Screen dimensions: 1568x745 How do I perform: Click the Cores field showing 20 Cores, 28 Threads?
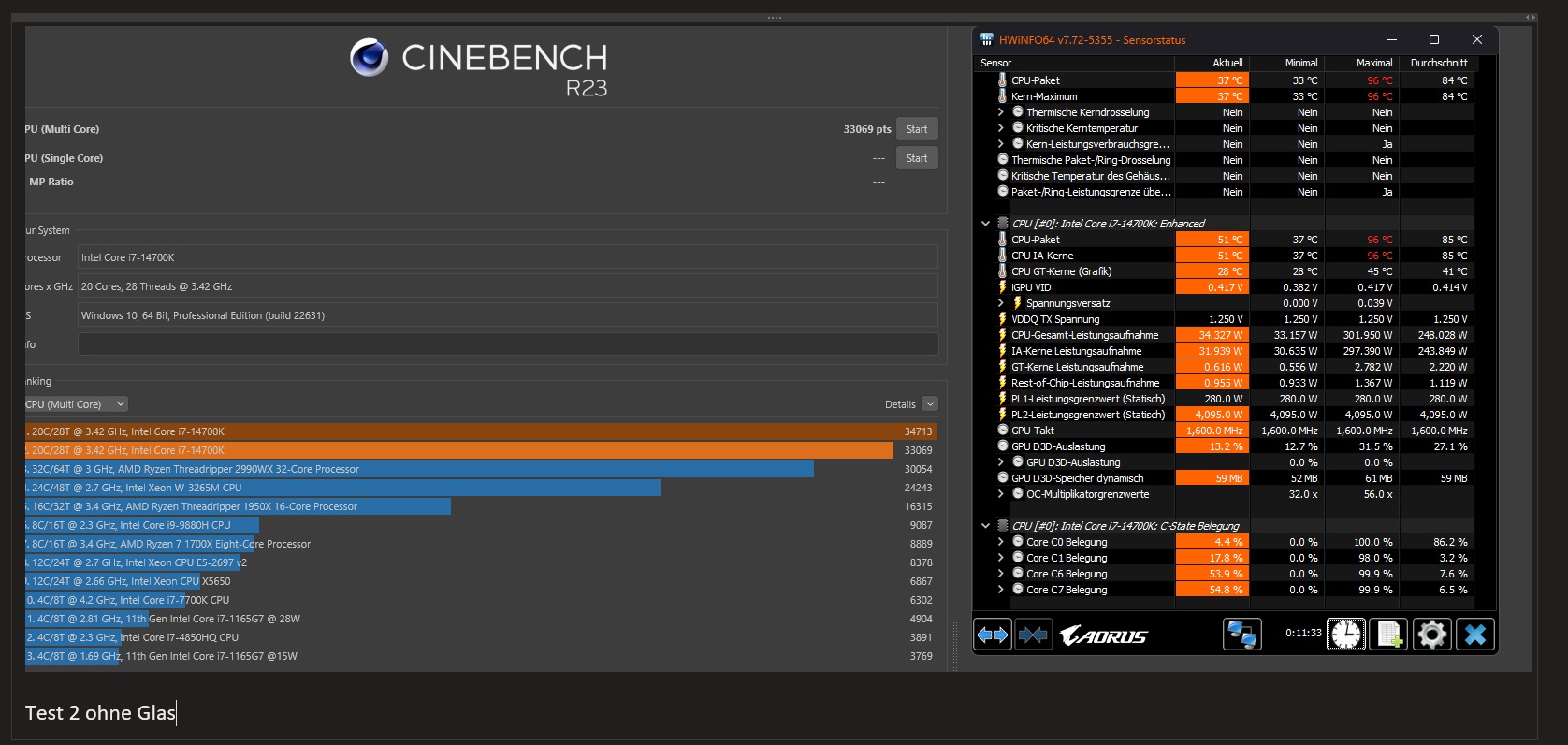[x=508, y=286]
